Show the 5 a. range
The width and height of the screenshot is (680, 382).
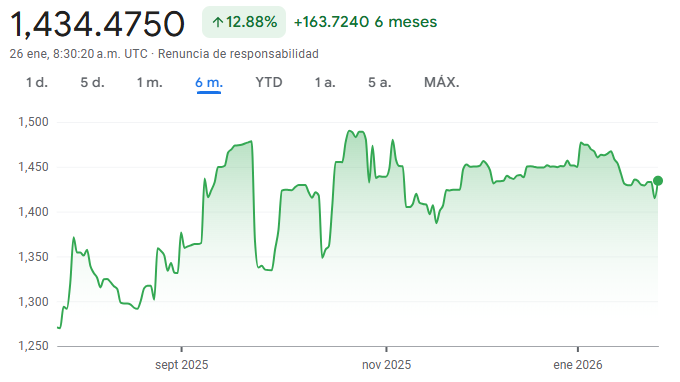point(380,82)
